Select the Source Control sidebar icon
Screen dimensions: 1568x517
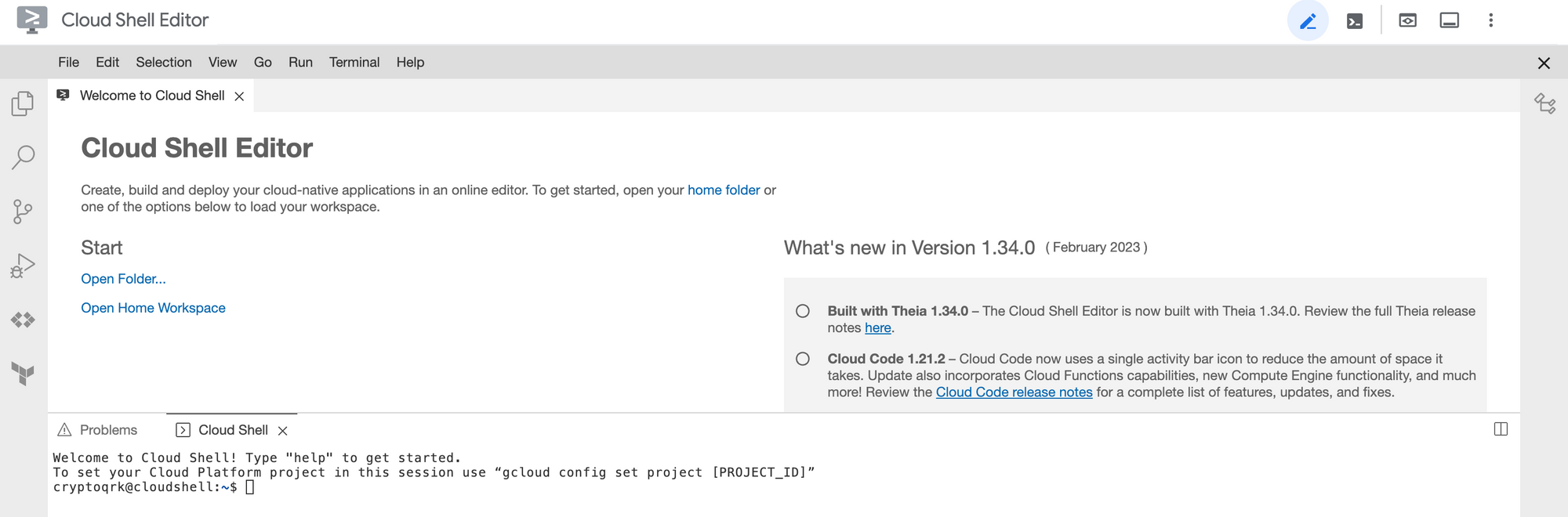pos(22,211)
